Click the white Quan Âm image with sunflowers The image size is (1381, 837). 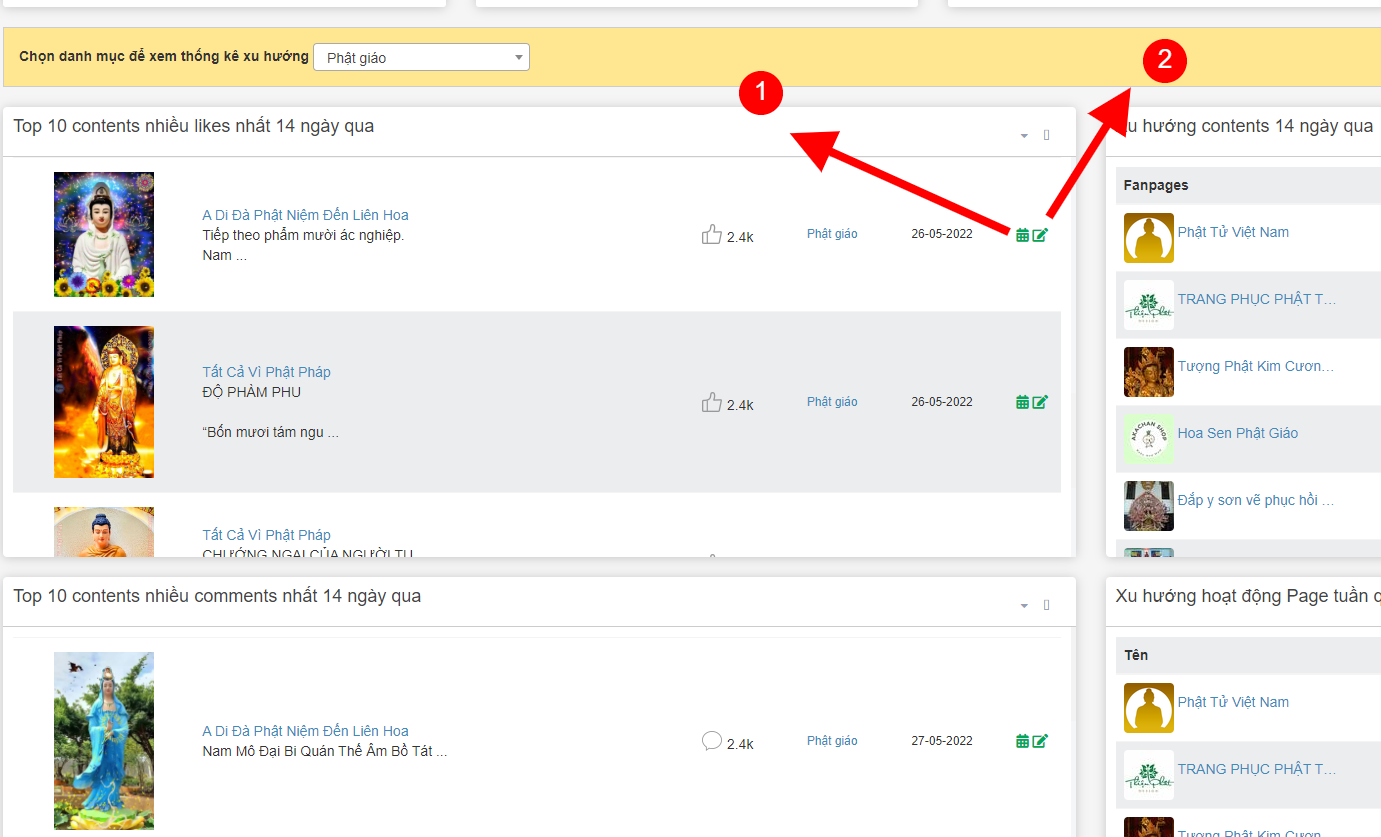point(104,234)
